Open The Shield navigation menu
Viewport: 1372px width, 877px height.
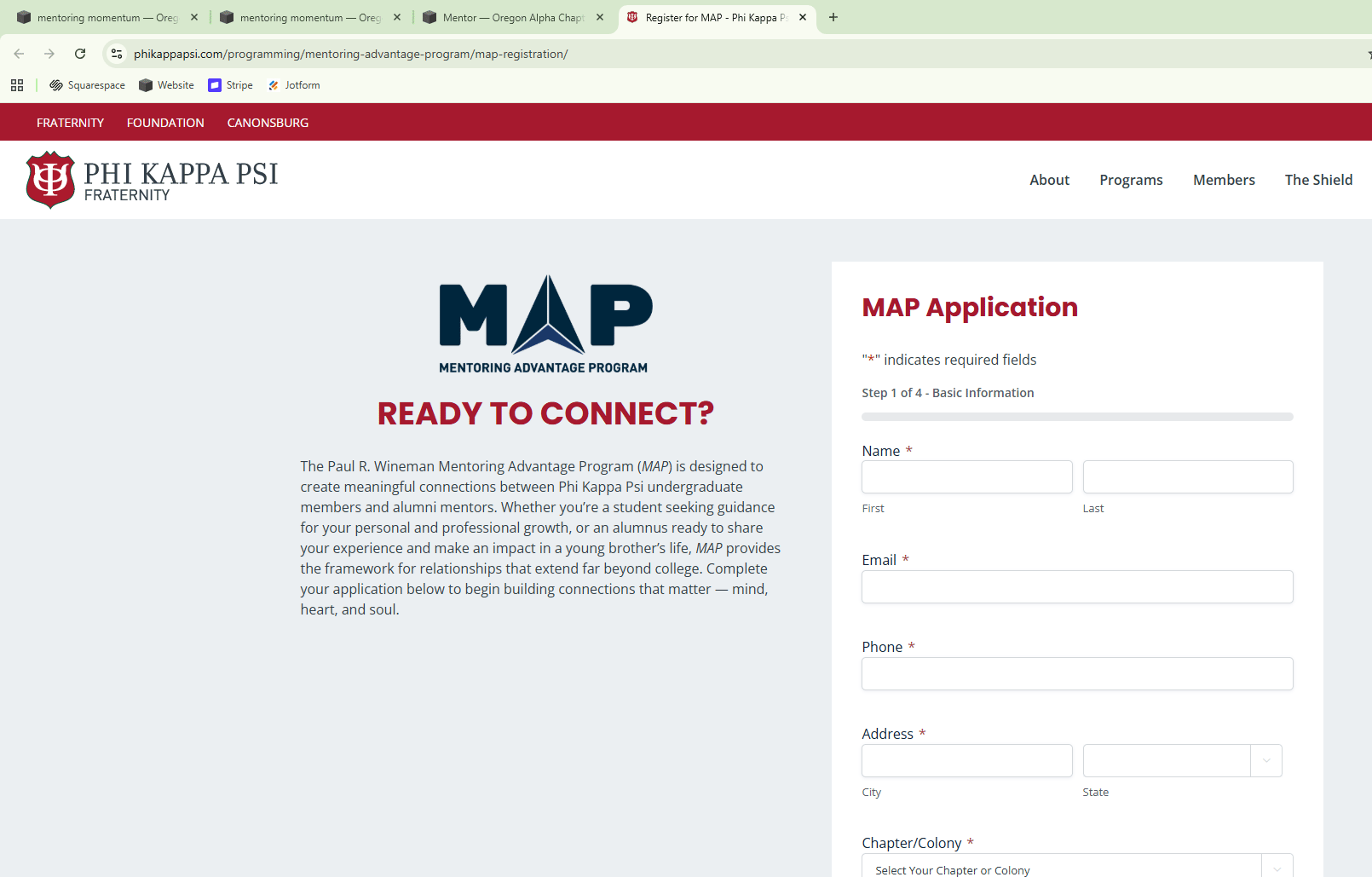(x=1318, y=180)
